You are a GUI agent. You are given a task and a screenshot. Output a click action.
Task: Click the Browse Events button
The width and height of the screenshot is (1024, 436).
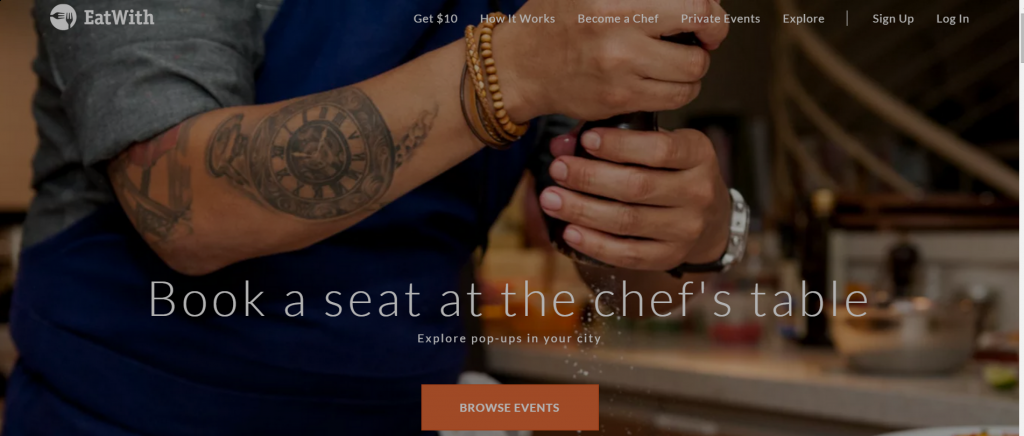509,407
